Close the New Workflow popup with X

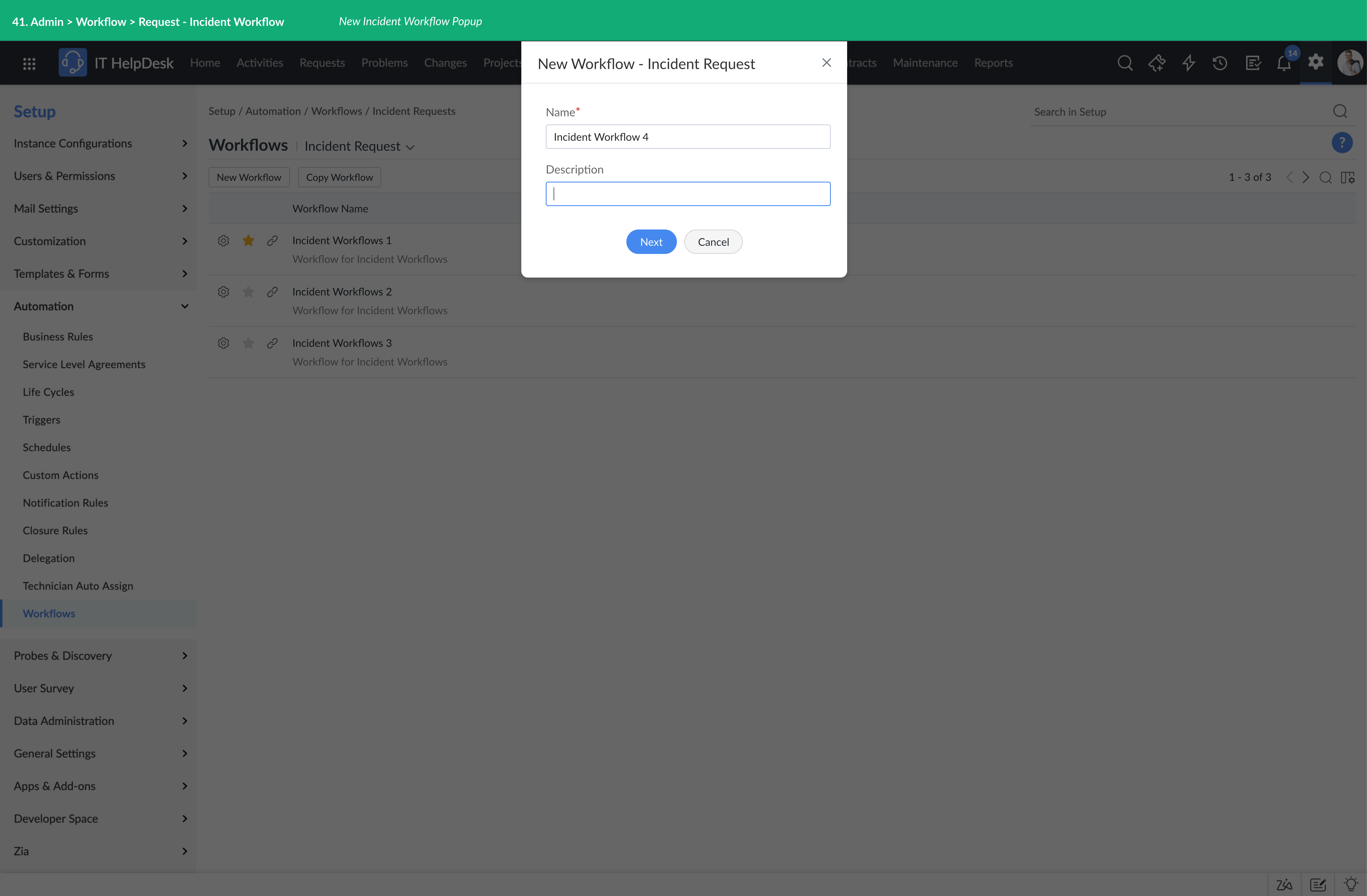point(827,63)
